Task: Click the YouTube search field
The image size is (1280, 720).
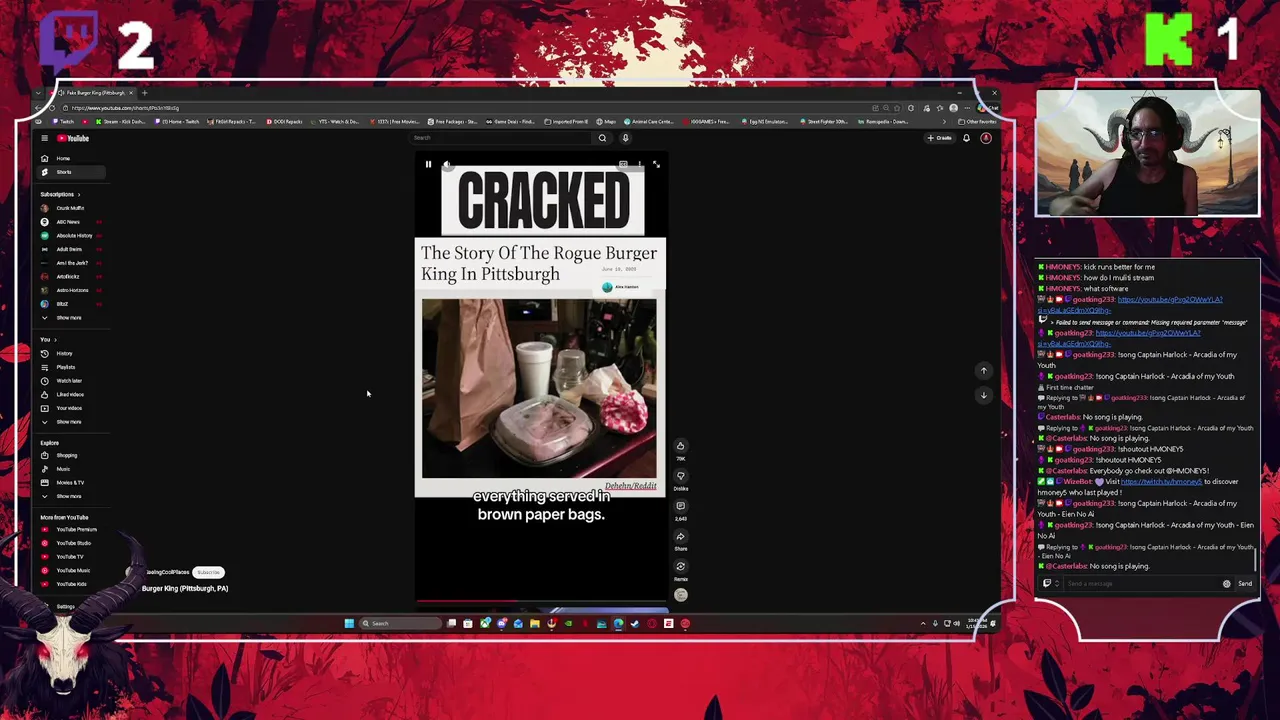Action: click(x=500, y=138)
